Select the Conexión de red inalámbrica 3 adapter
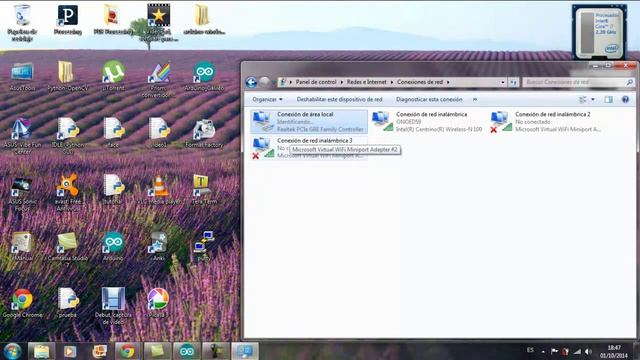The height and width of the screenshot is (360, 640). point(309,148)
